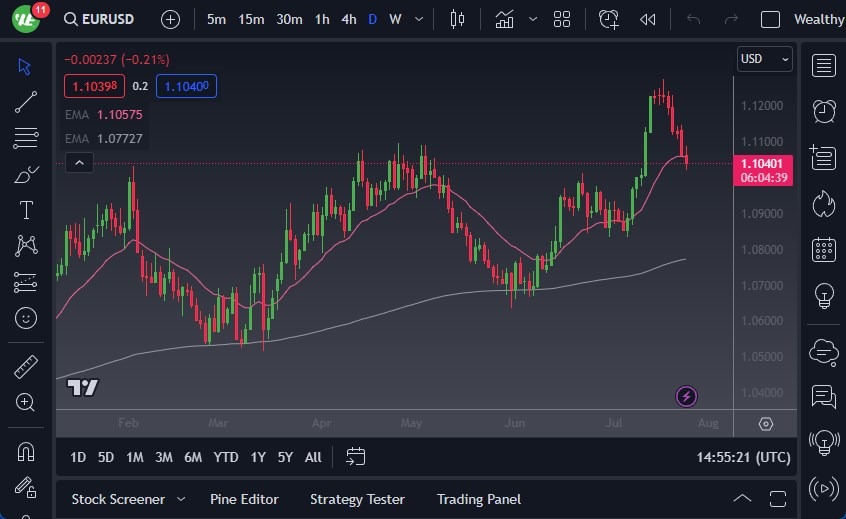Click the EURUSD symbol search field
846x519 pixels.
106,19
